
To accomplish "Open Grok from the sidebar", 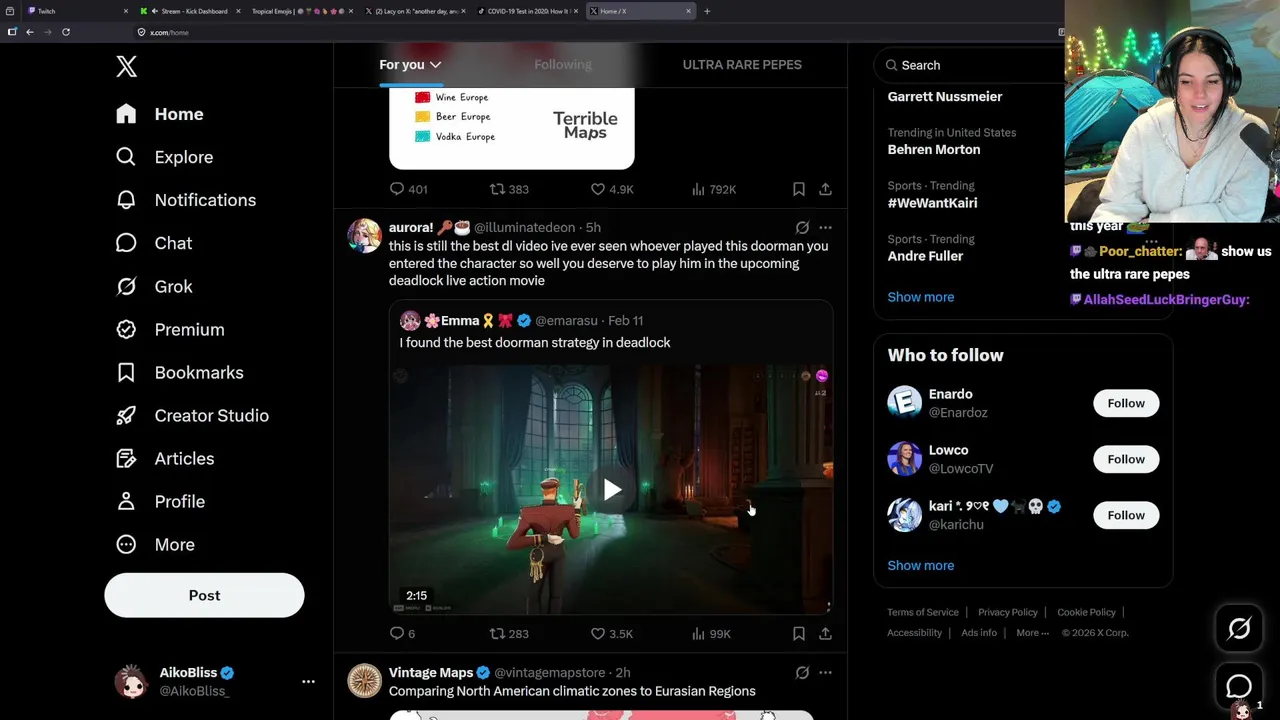I will click(154, 286).
